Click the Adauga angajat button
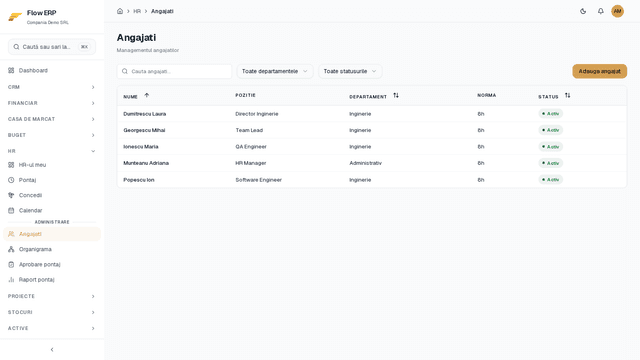 coord(600,71)
